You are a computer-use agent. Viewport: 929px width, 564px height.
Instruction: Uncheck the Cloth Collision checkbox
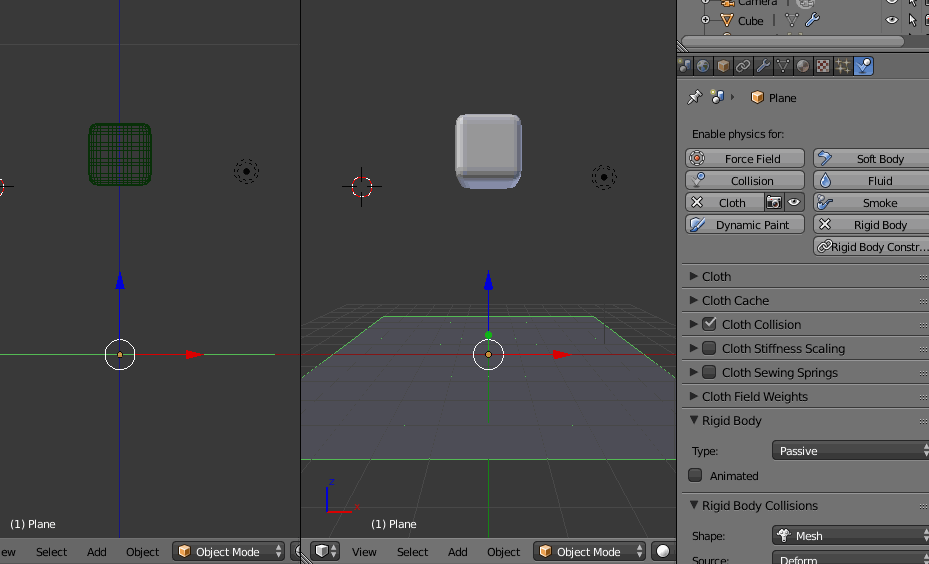pyautogui.click(x=709, y=324)
